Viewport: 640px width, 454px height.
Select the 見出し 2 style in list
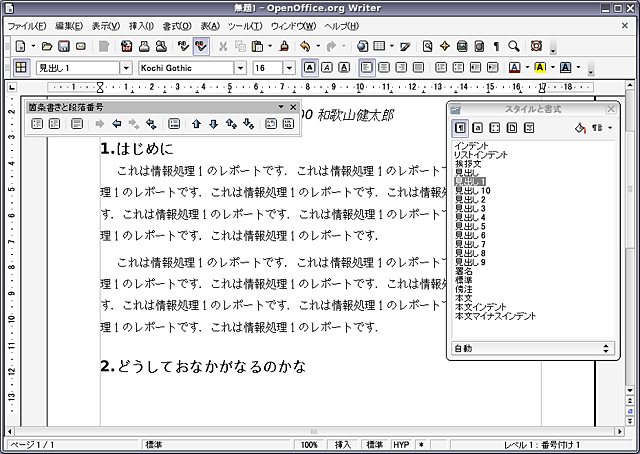[x=470, y=199]
